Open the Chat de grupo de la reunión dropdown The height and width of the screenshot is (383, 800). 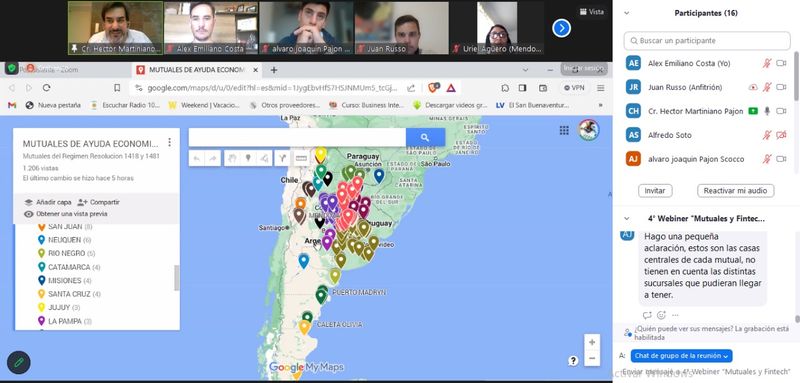[x=681, y=356]
